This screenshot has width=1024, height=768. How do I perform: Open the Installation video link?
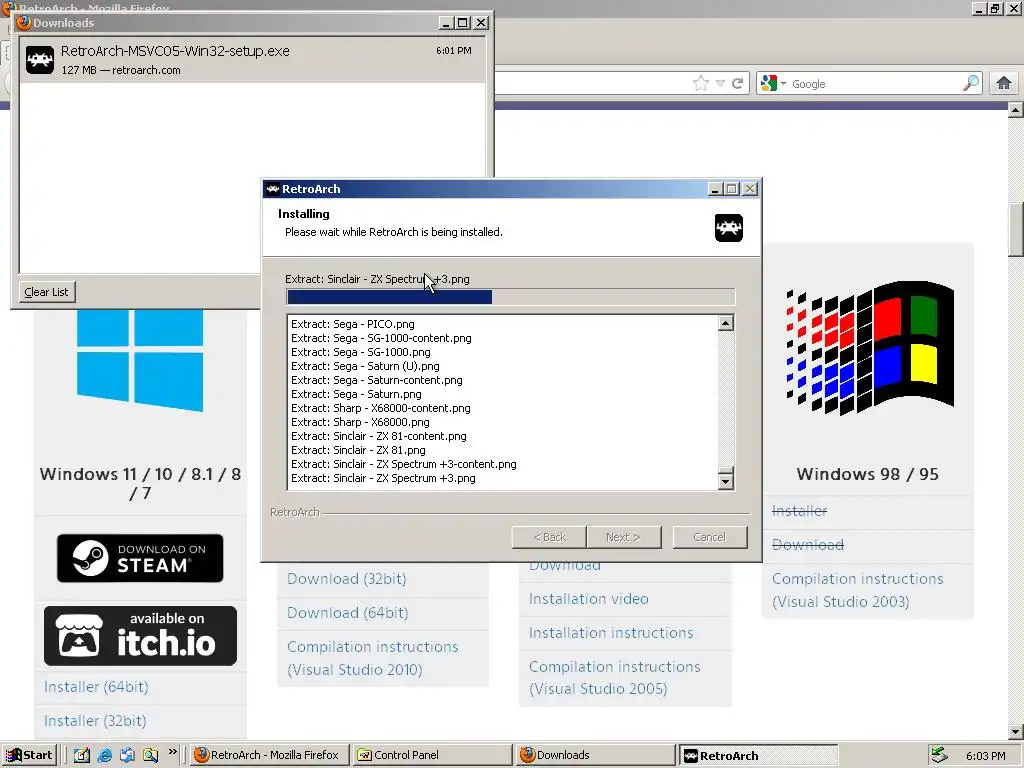click(x=588, y=599)
